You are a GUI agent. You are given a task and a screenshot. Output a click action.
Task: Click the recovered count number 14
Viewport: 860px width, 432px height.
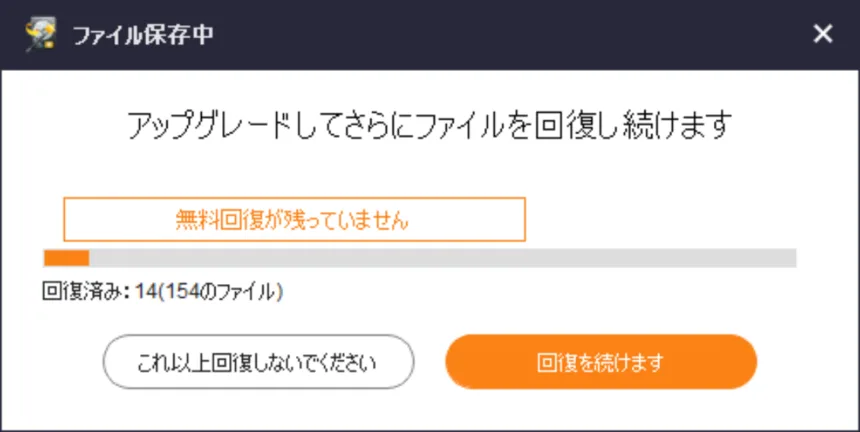tap(147, 292)
